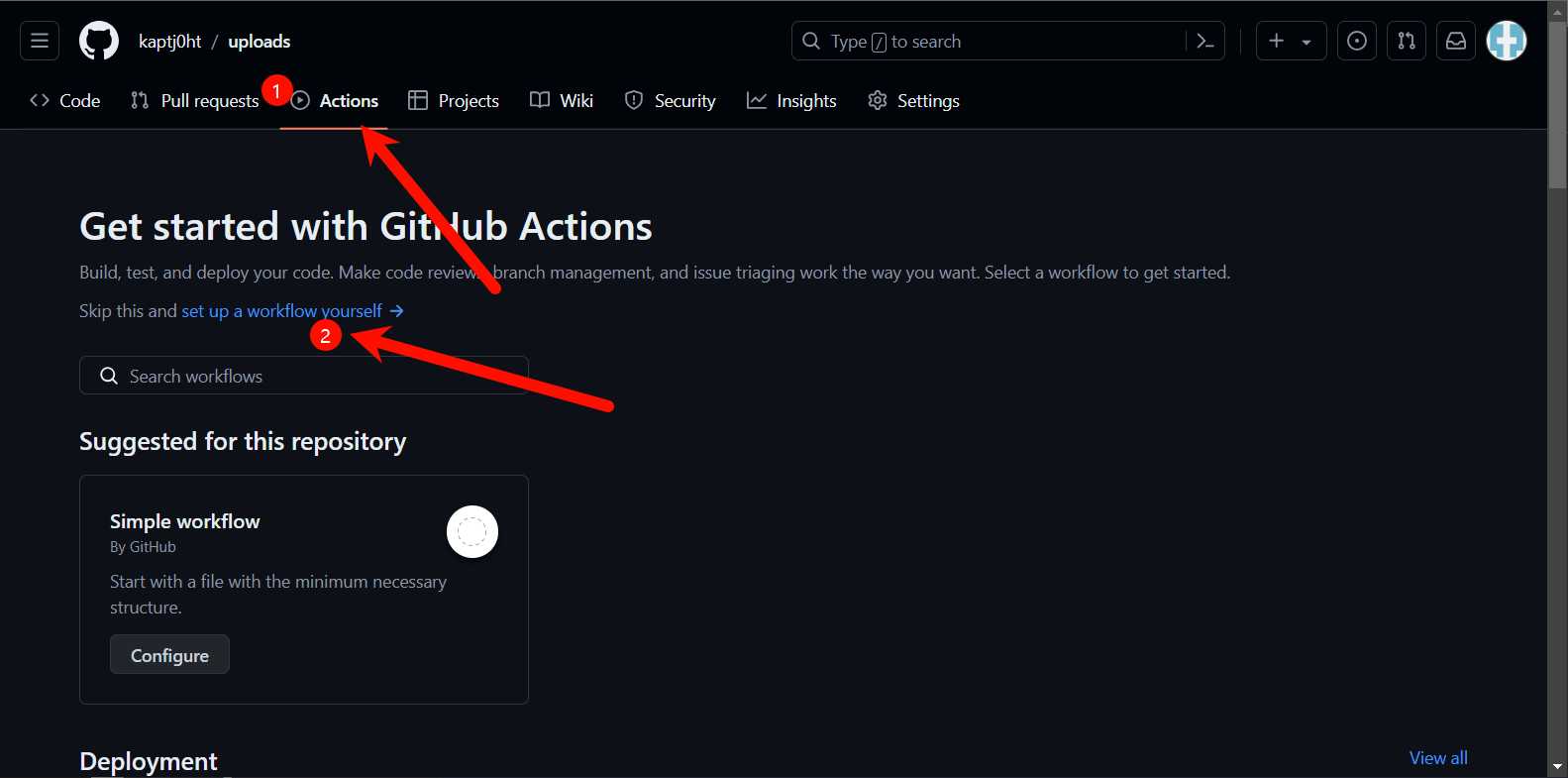Click the Deployment section heading
The height and width of the screenshot is (778, 1568).
point(149,761)
